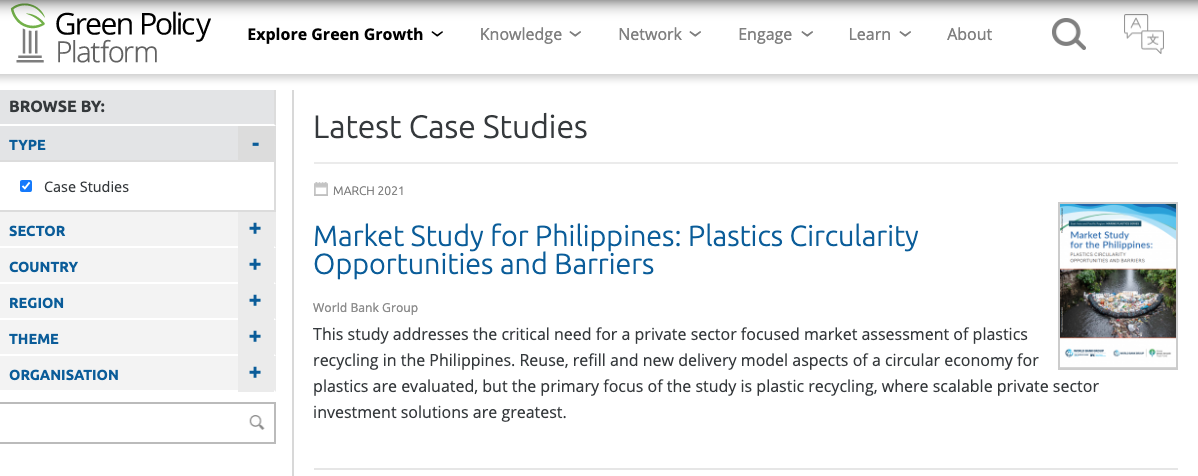
Task: Go to the About page
Action: coord(969,35)
